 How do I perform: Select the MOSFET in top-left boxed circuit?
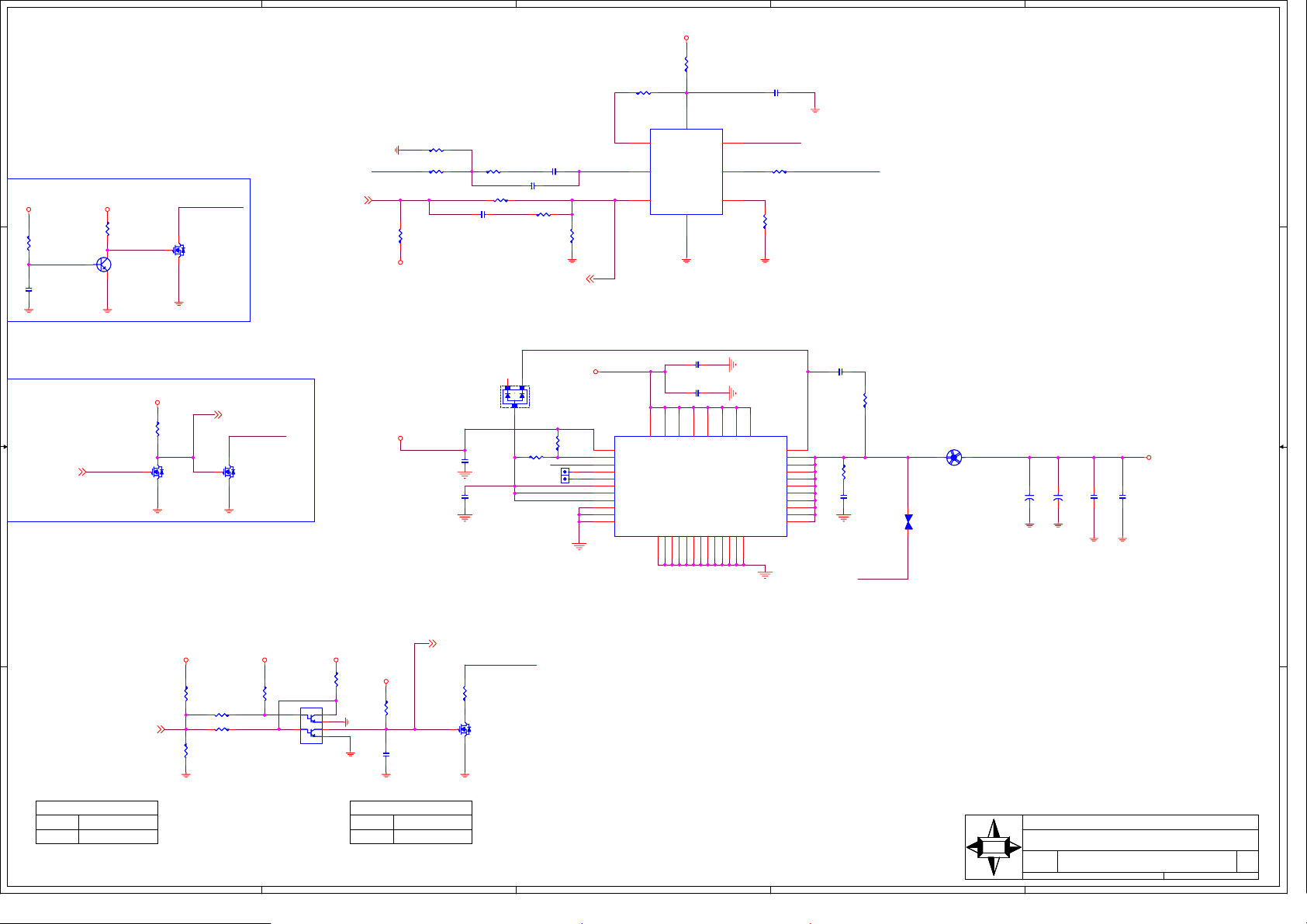(179, 251)
